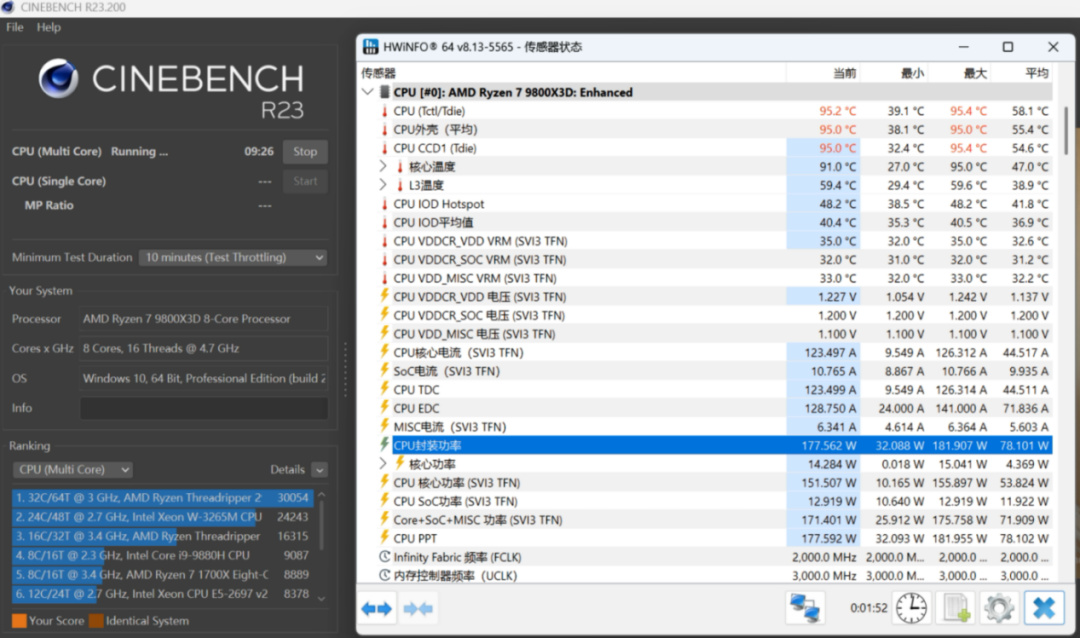Select ranking entry Intel Xeon CPU E5-2697 v2
This screenshot has height=638, width=1080.
(162, 594)
